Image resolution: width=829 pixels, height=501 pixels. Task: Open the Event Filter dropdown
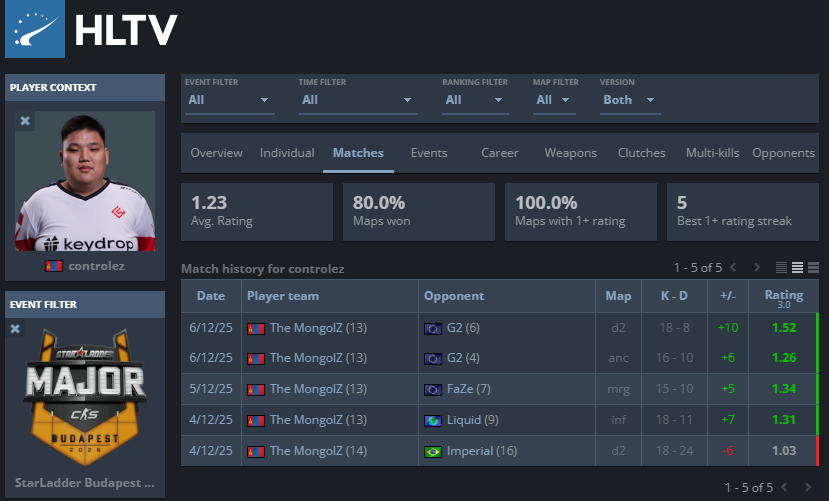click(229, 100)
